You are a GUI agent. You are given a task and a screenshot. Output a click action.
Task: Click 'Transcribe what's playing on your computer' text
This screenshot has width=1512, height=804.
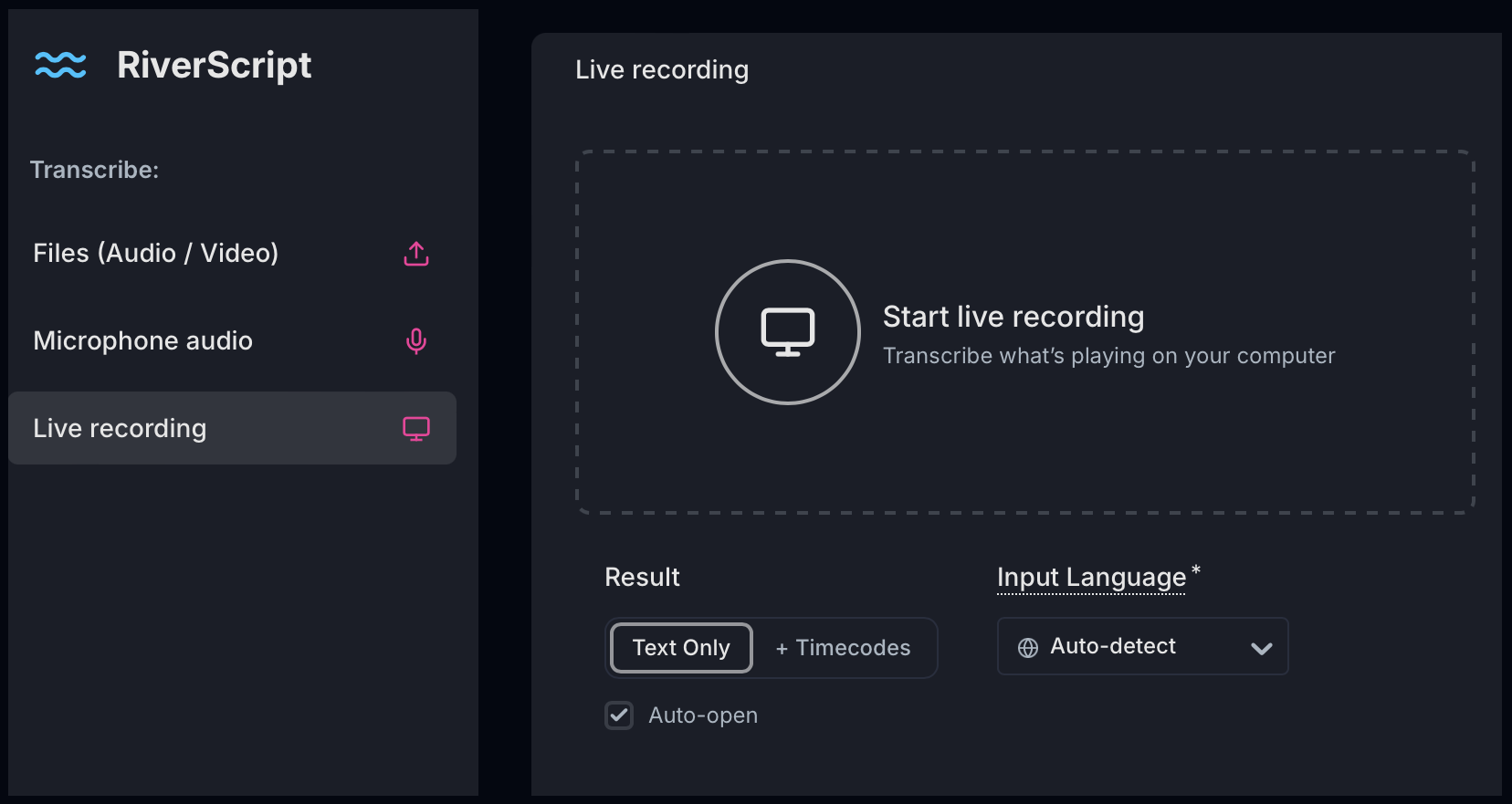(1108, 356)
